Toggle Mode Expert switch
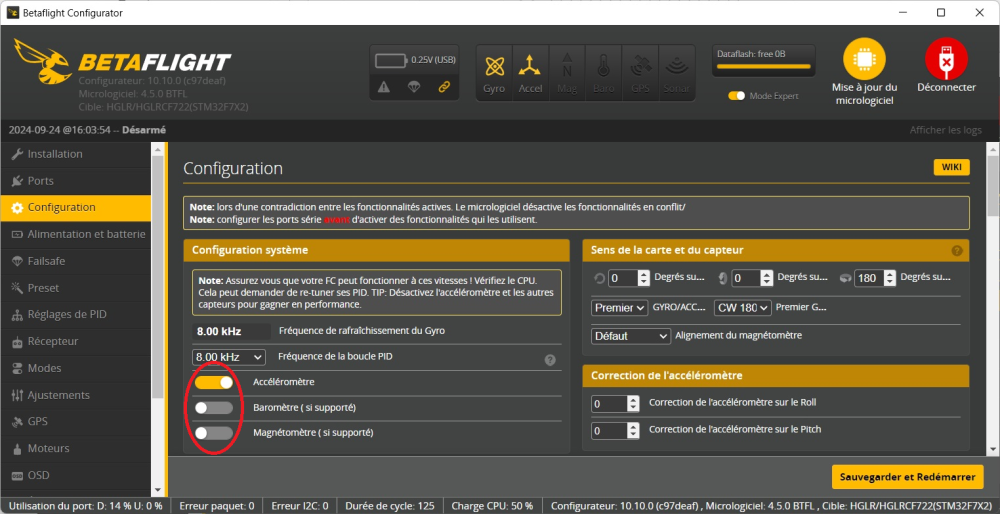Image resolution: width=1000 pixels, height=514 pixels. pos(737,96)
